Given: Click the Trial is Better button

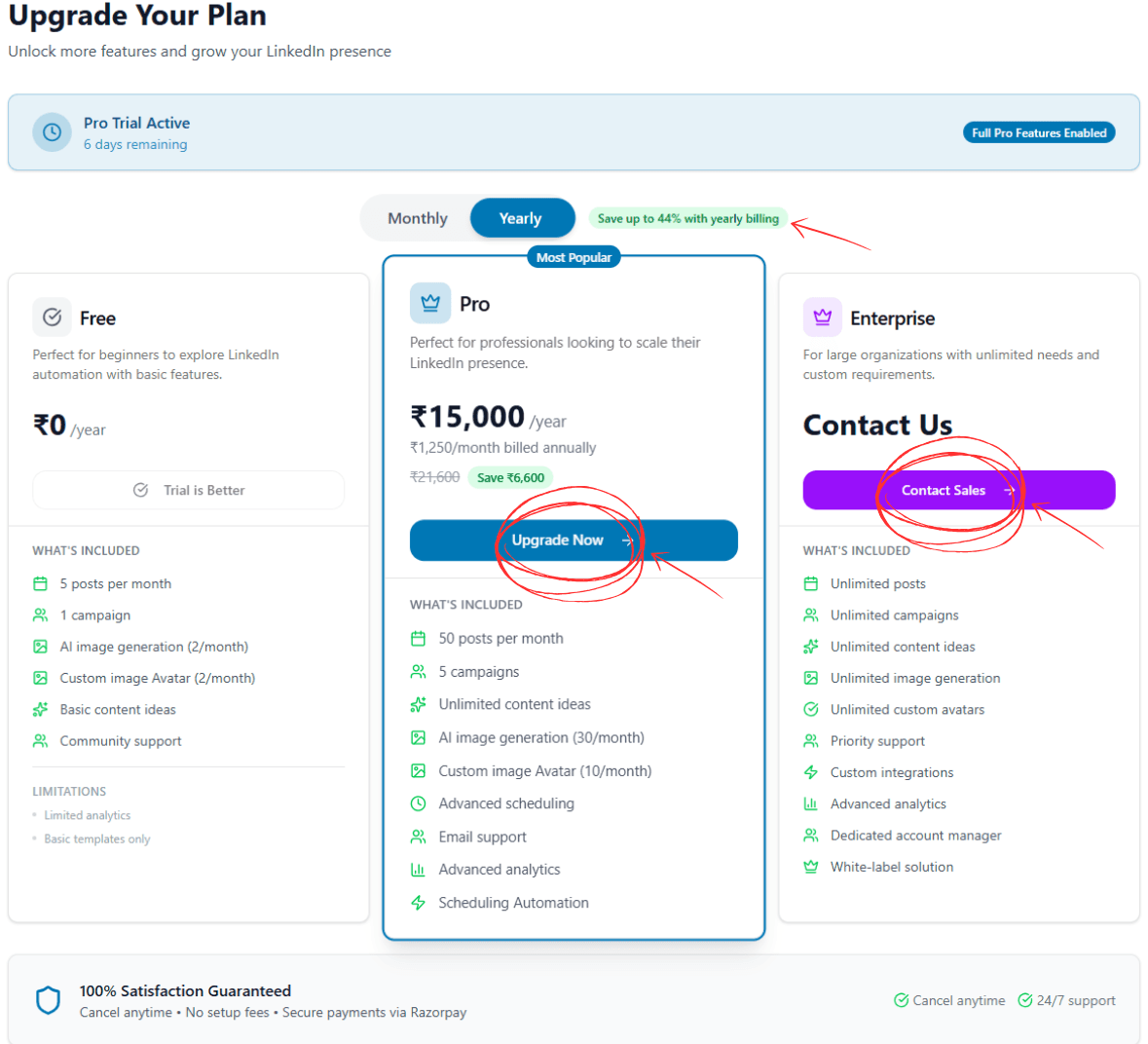Looking at the screenshot, I should point(188,489).
